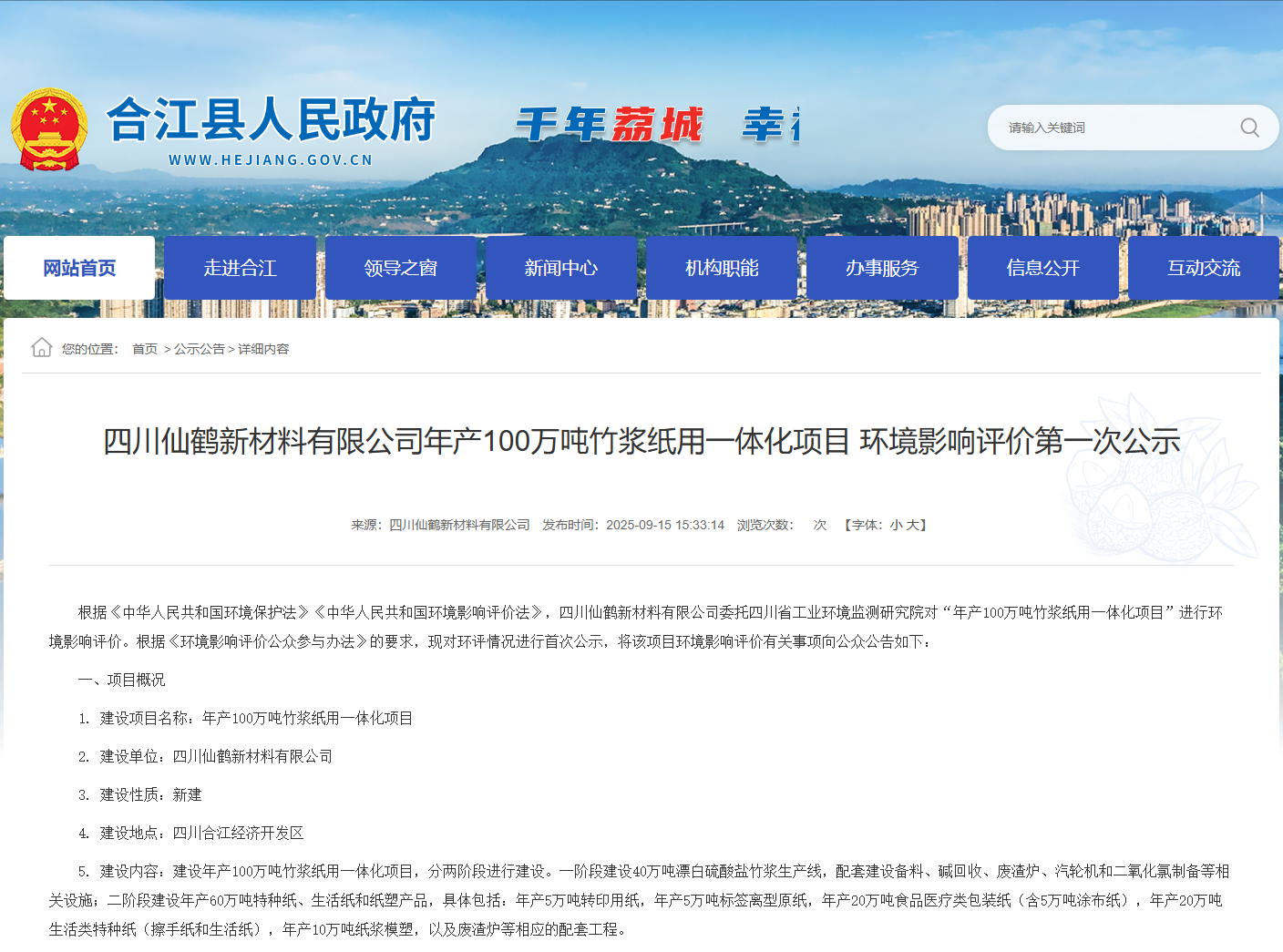Click the heading 一、项目概况
Viewport: 1283px width, 952px height.
coord(122,680)
